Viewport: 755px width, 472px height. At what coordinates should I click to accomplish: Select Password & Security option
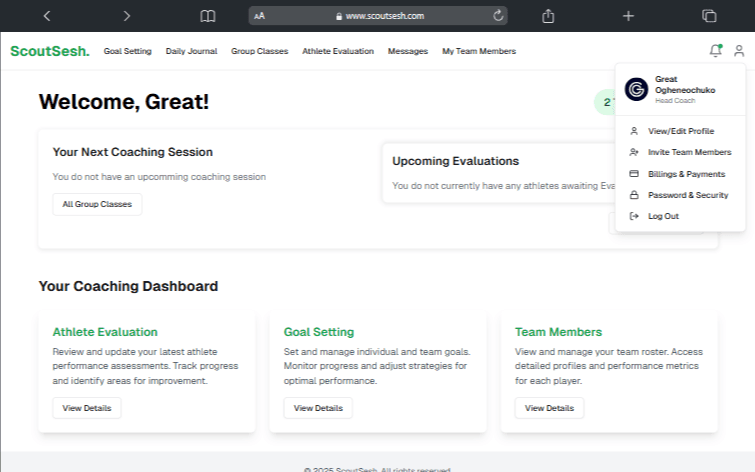point(688,195)
